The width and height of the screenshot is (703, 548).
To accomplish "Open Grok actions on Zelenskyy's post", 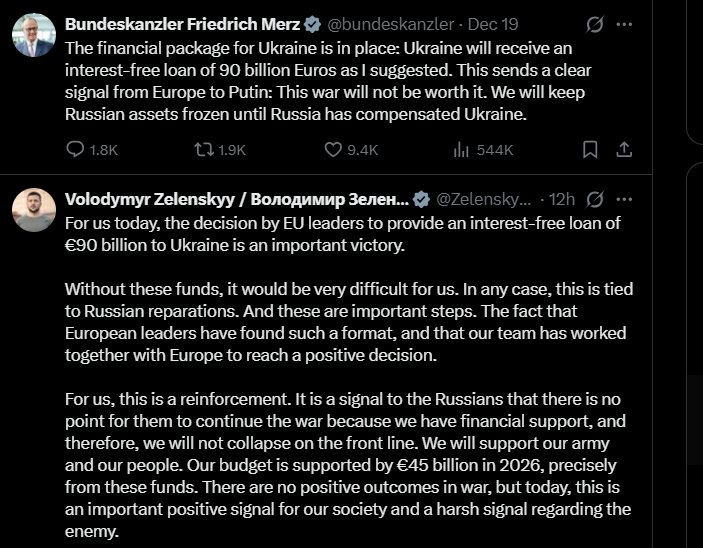I will [595, 198].
